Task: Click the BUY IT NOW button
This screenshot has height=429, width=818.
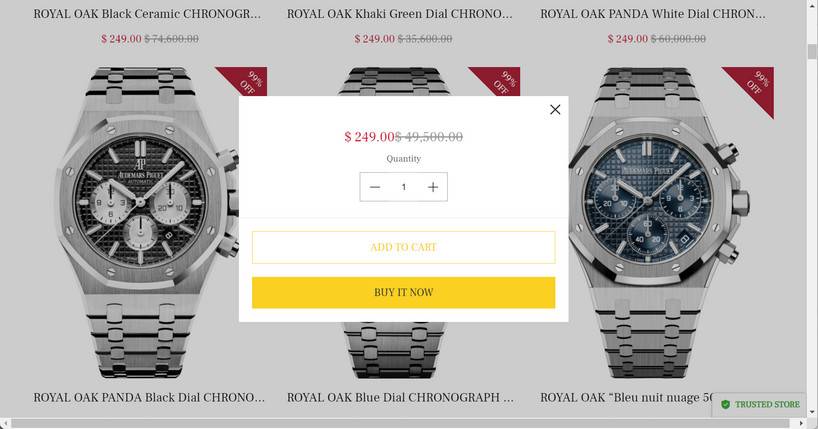Action: (404, 293)
